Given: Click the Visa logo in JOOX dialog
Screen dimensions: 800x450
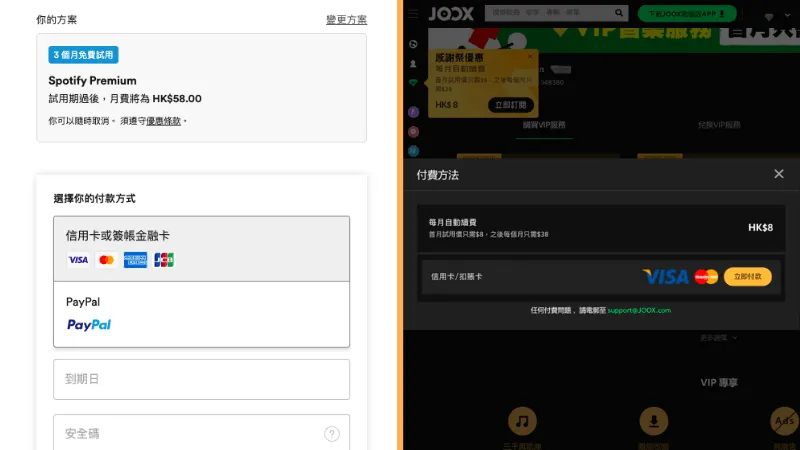Looking at the screenshot, I should (665, 277).
